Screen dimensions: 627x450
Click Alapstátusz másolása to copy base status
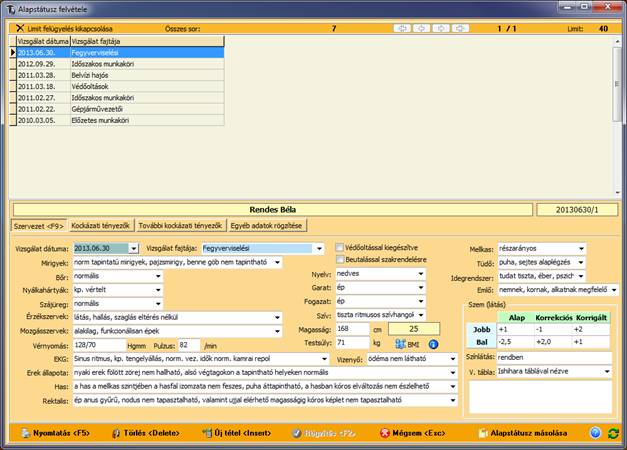(x=523, y=433)
